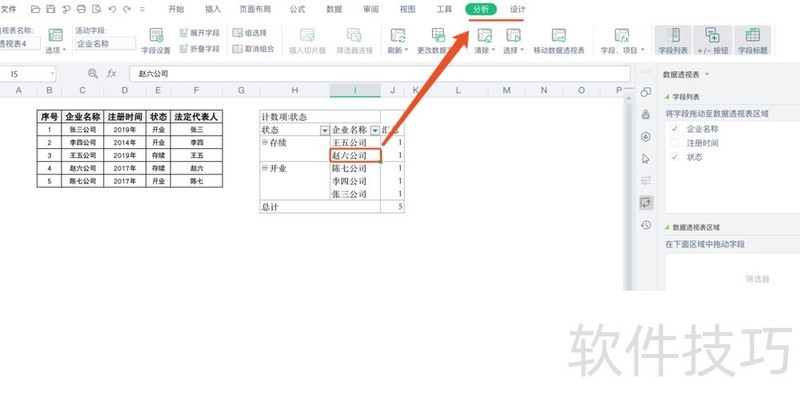Image resolution: width=800 pixels, height=410 pixels.
Task: Click the selection pointer icon in right sidebar
Action: 646,159
